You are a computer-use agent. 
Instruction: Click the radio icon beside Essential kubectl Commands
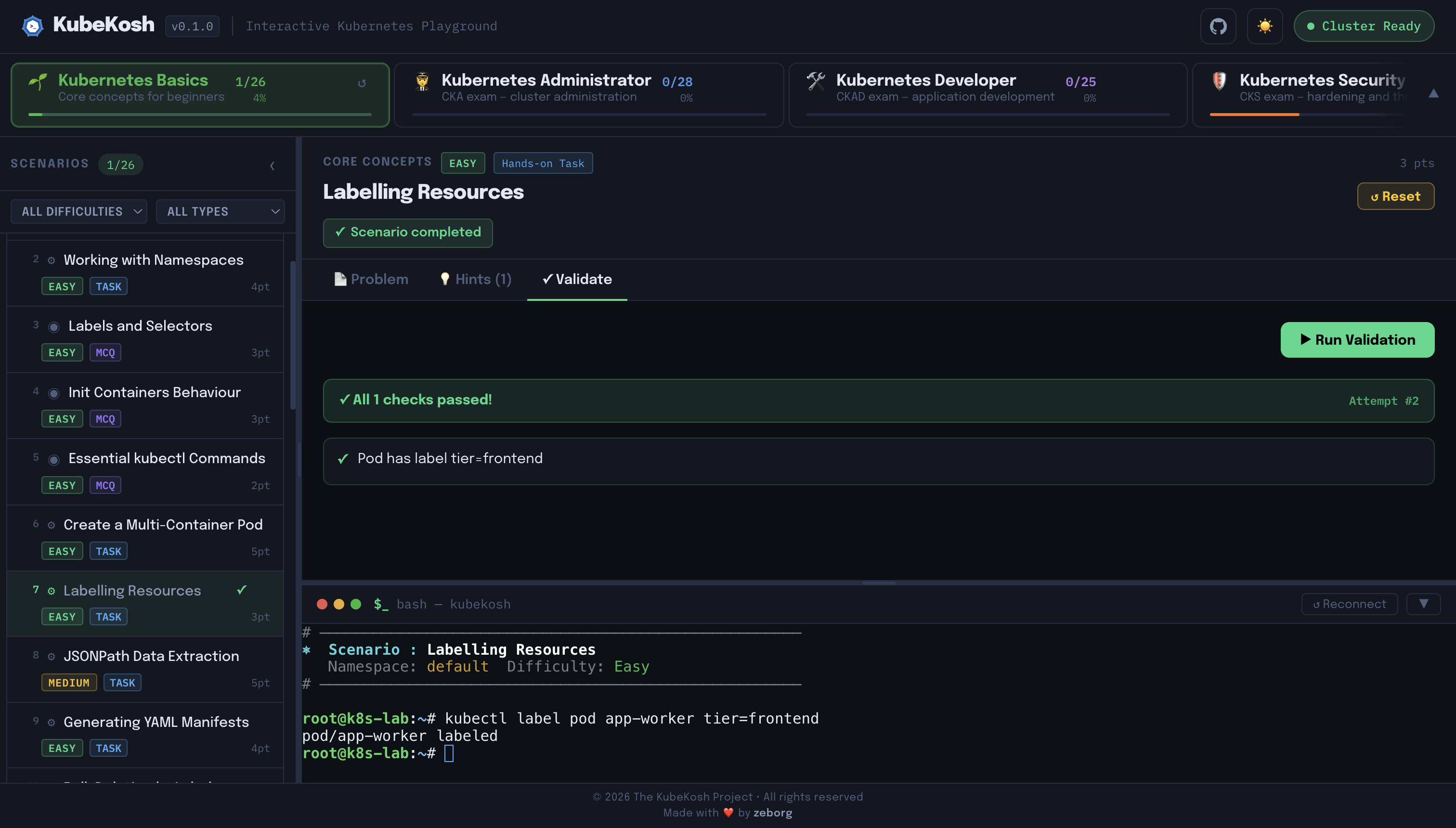coord(53,460)
